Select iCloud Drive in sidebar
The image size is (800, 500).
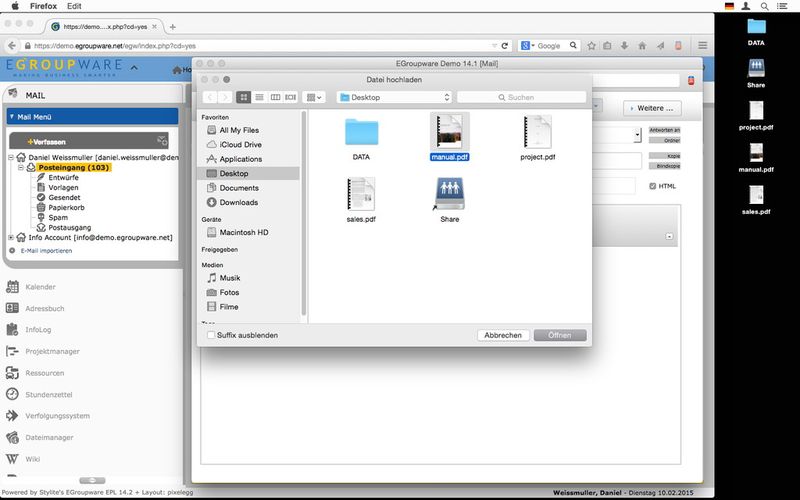240,144
